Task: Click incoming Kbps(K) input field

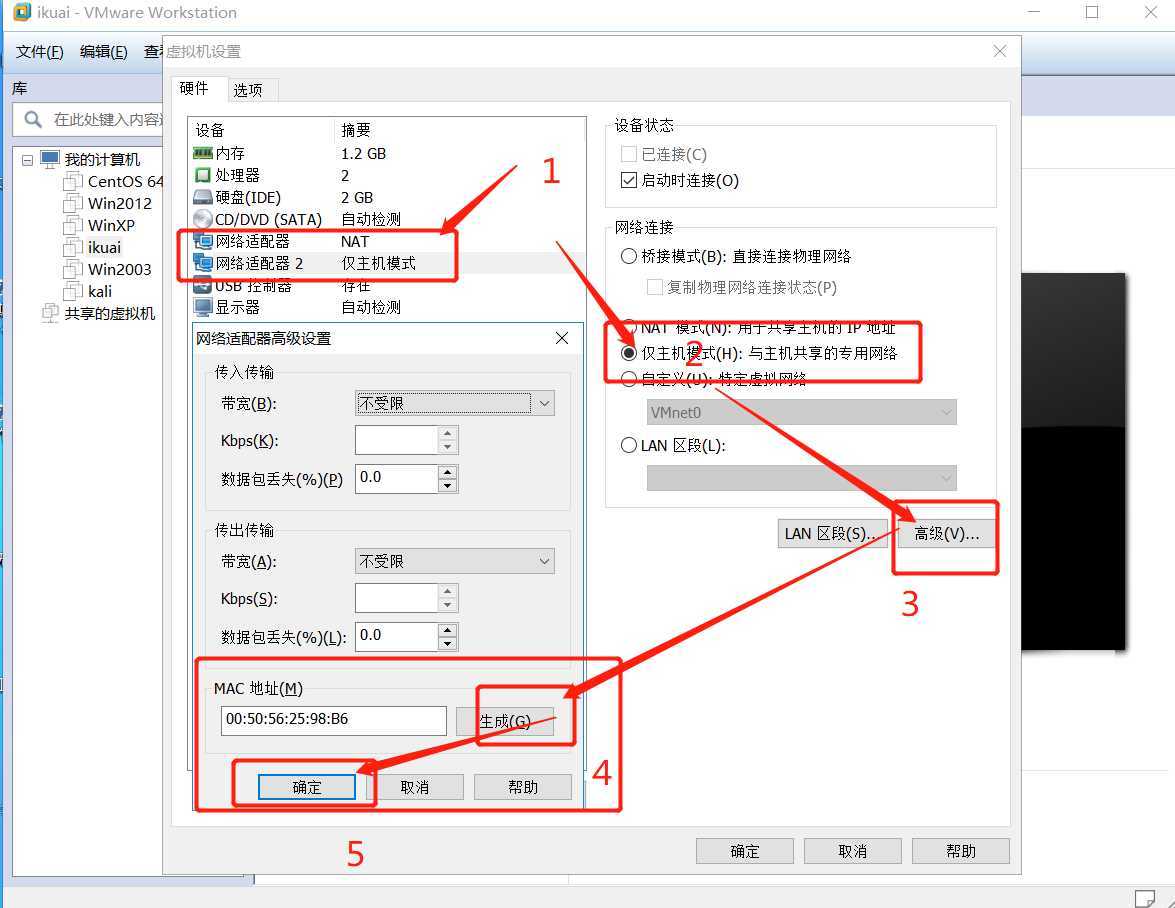Action: coord(396,441)
